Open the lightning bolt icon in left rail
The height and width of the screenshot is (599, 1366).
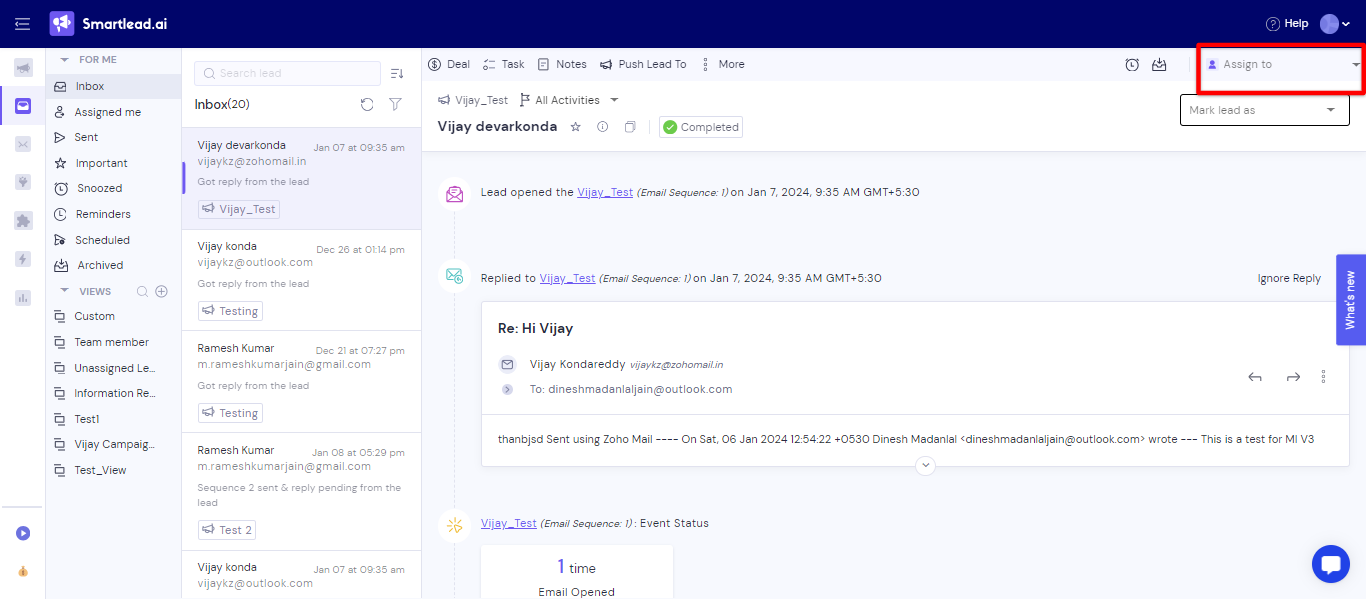tap(22, 259)
